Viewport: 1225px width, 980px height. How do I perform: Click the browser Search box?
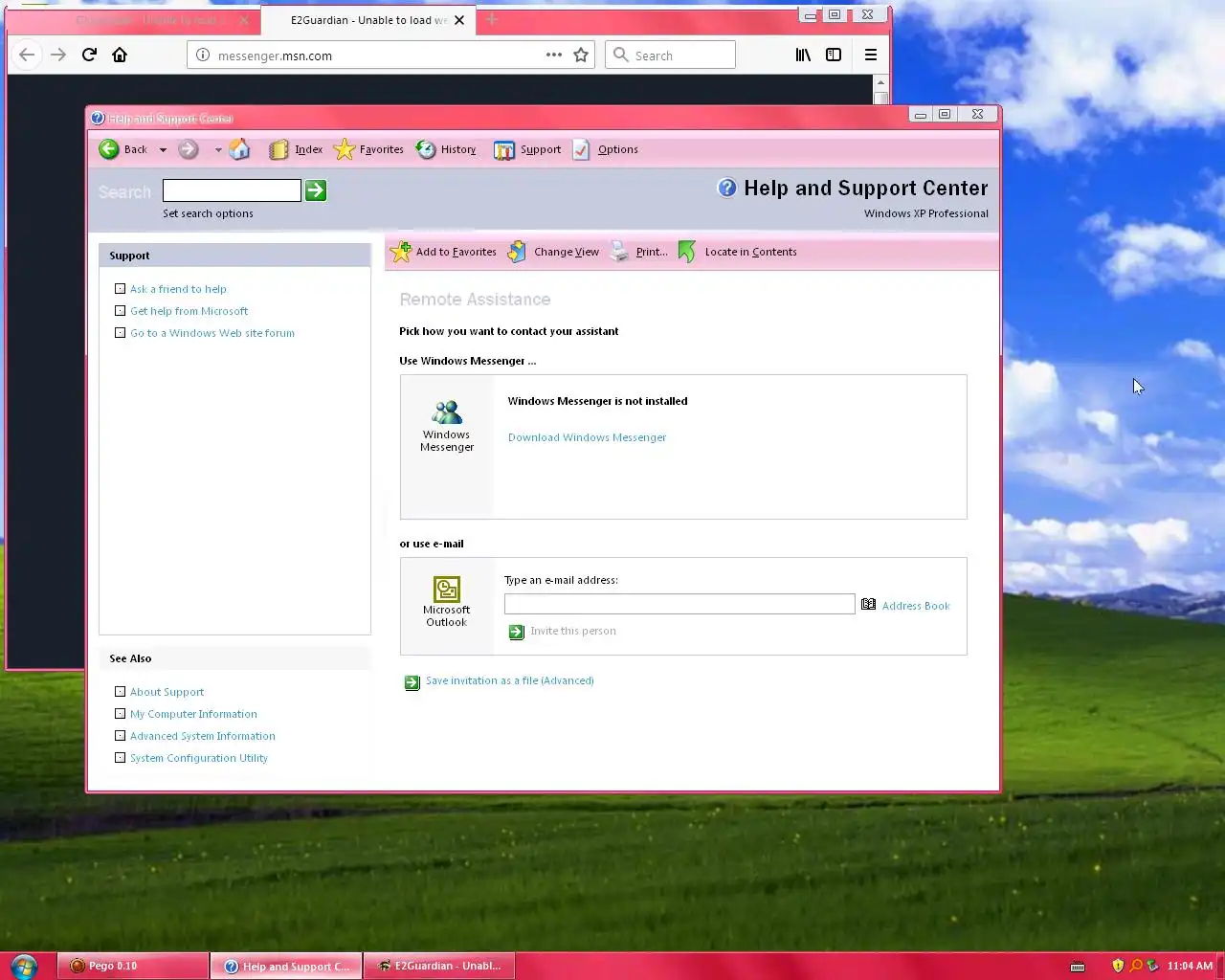click(x=670, y=55)
